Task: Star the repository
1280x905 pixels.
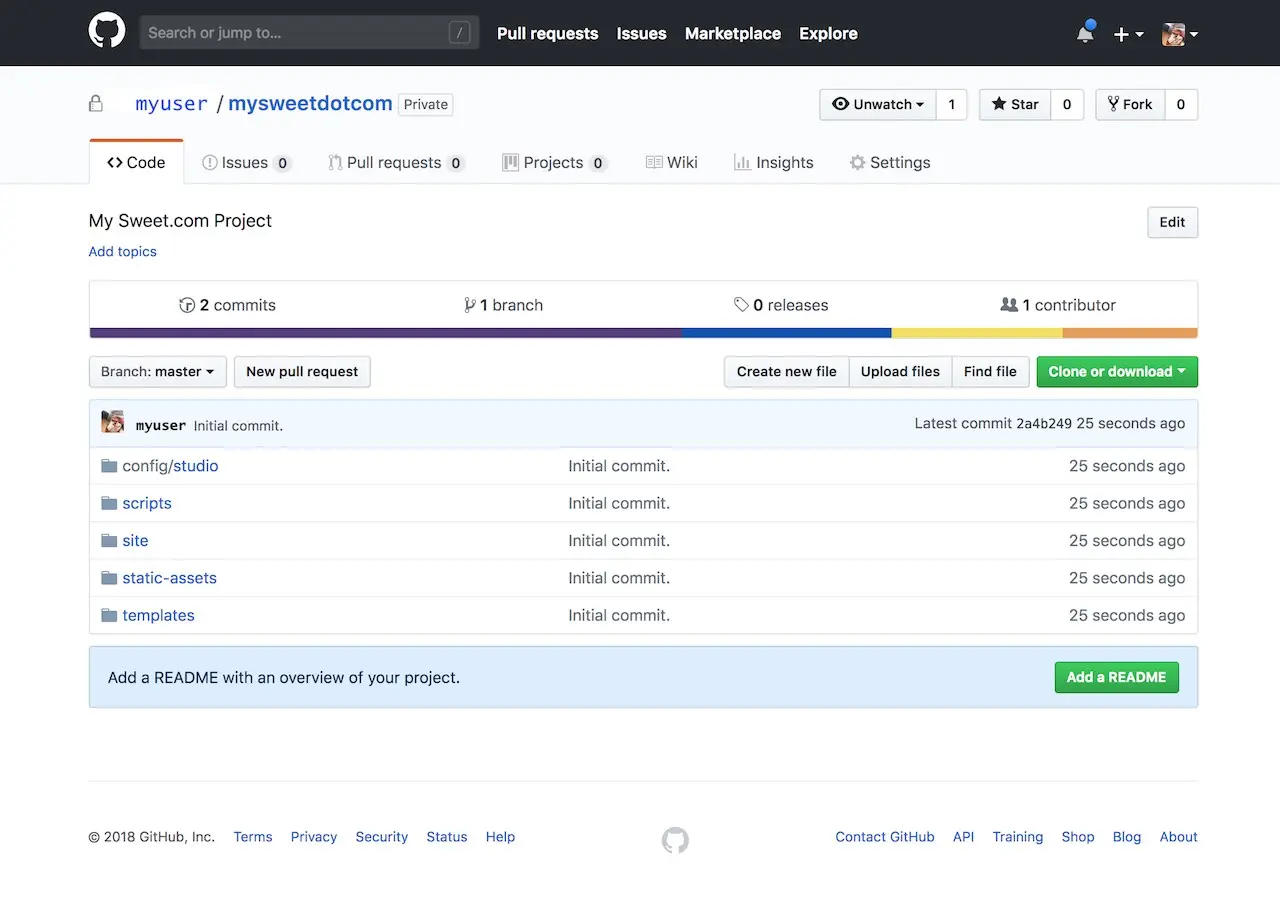Action: 1015,104
